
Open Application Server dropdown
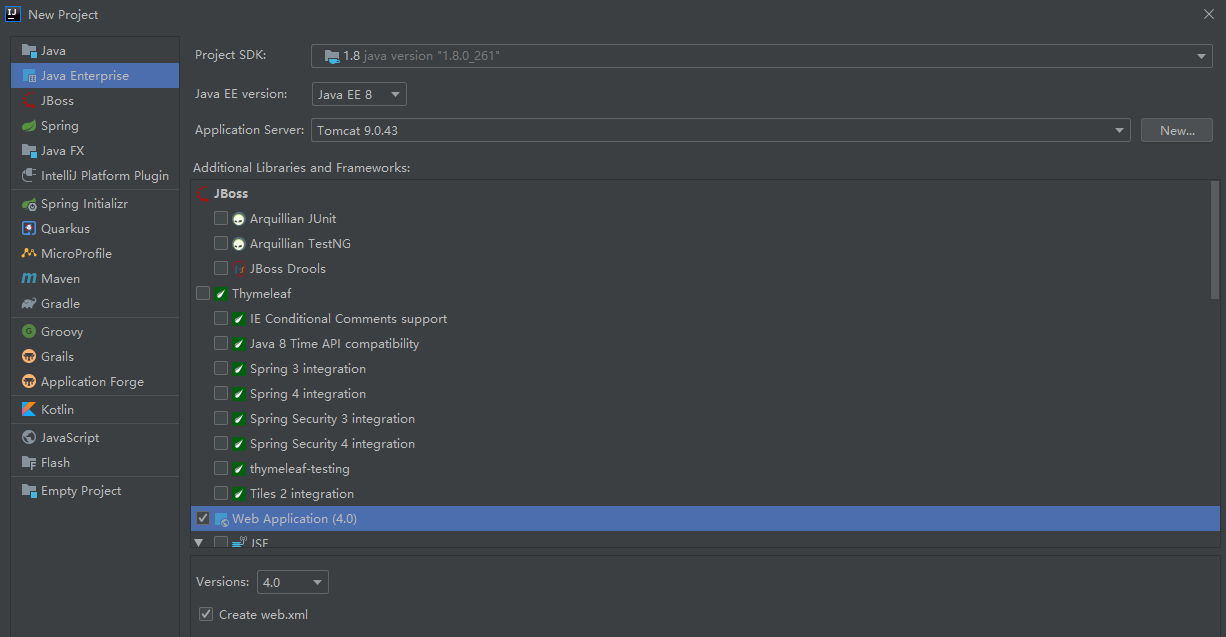tap(721, 130)
